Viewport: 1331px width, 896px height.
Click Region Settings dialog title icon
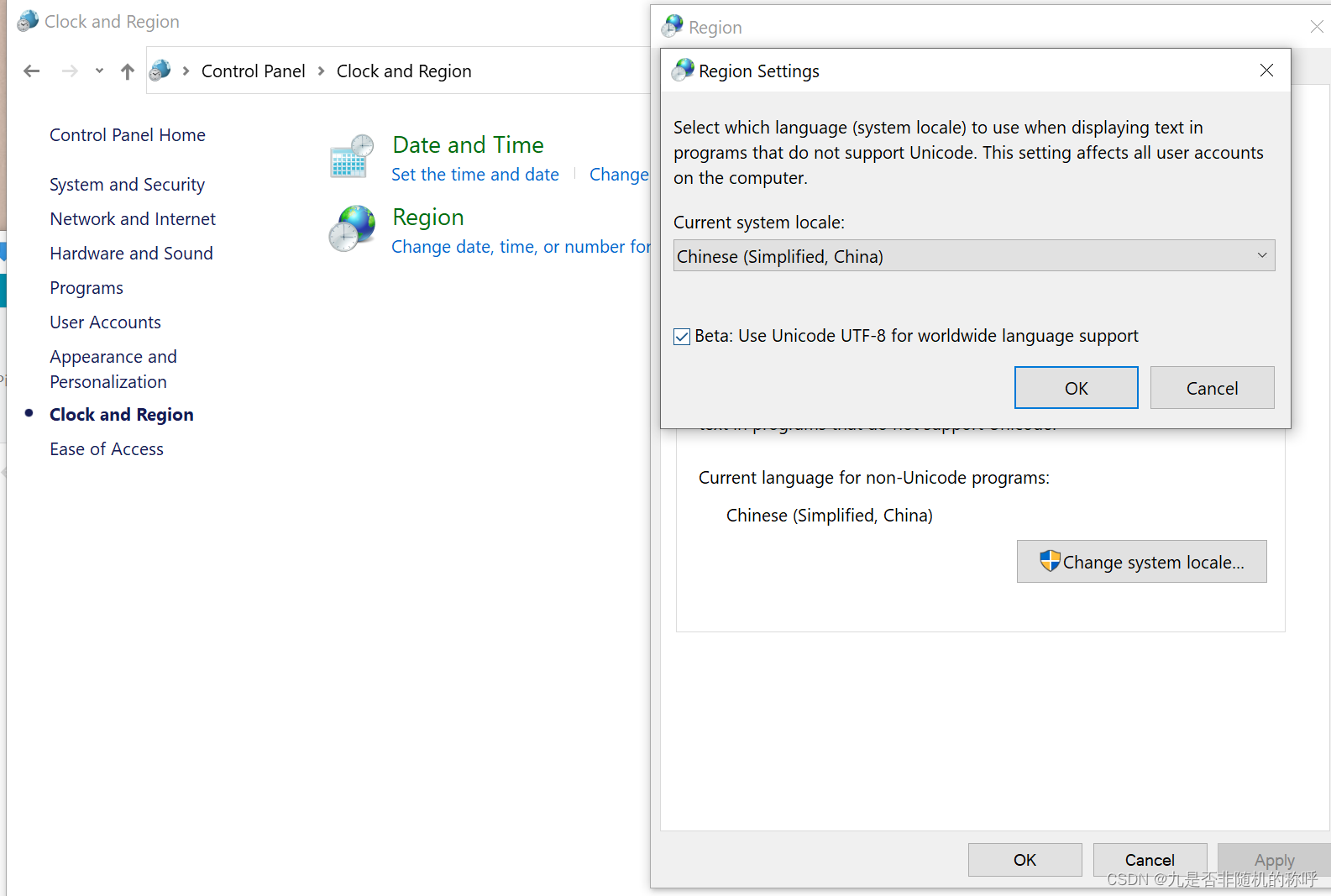click(x=683, y=70)
